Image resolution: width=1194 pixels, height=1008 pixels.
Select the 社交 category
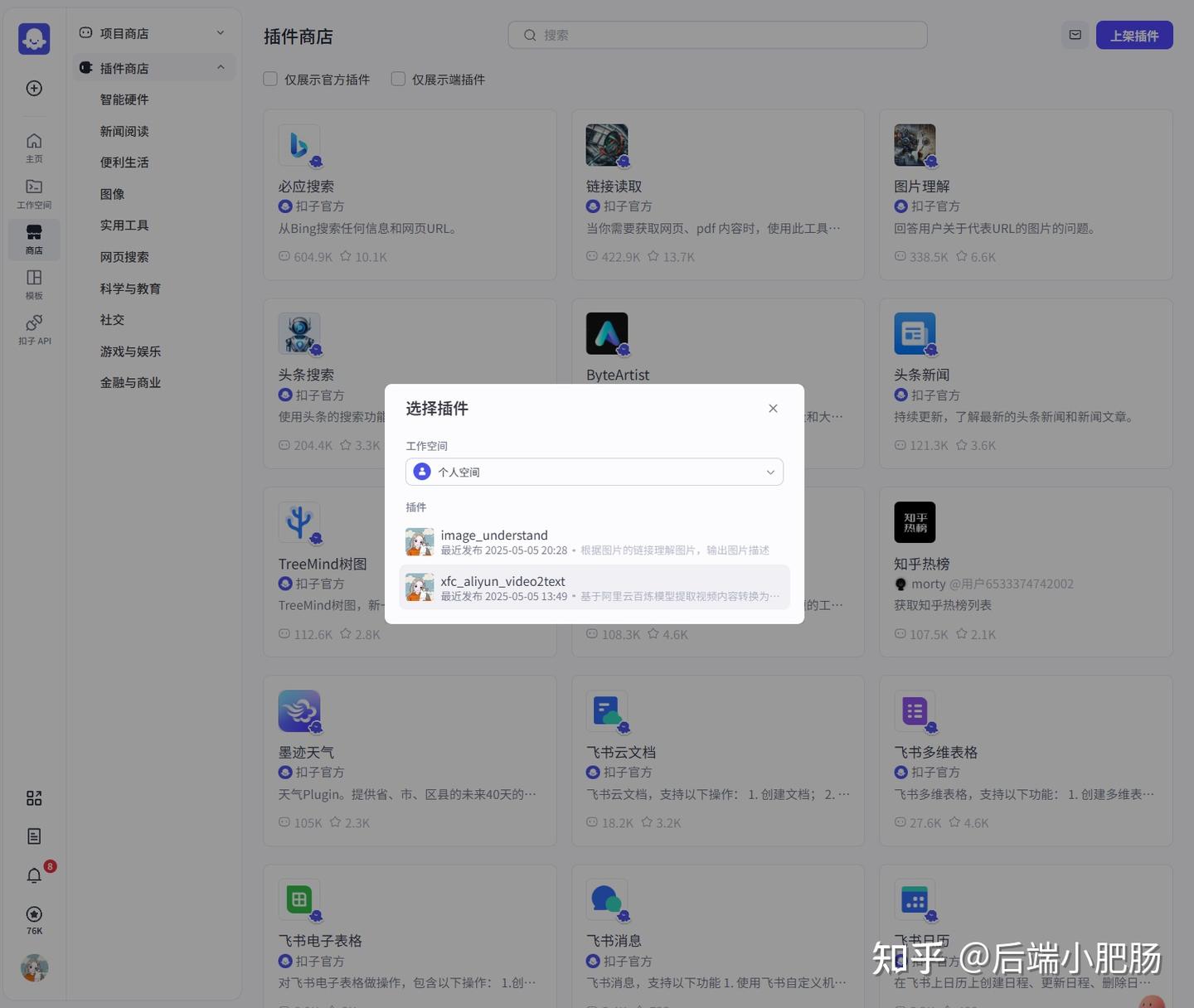pos(112,320)
